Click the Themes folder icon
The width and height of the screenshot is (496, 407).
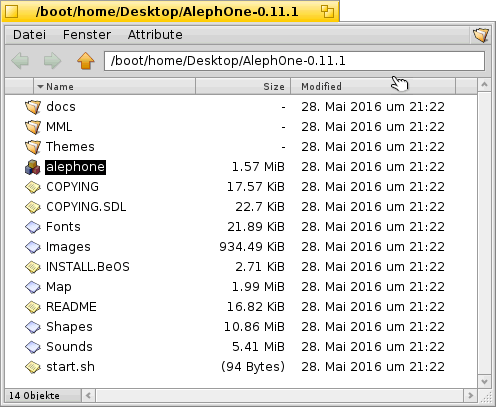click(x=33, y=147)
